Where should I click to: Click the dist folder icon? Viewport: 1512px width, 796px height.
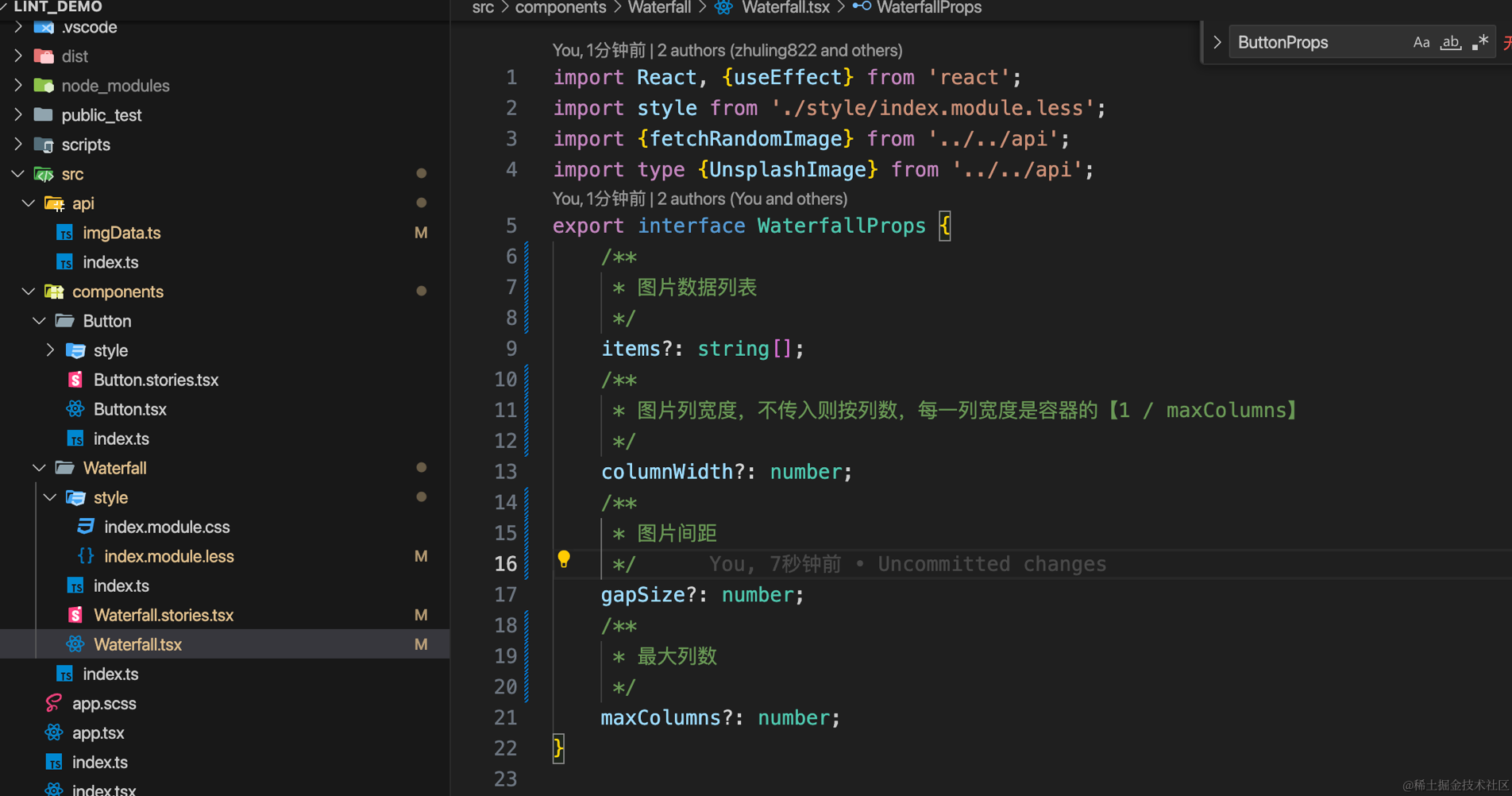[x=44, y=56]
